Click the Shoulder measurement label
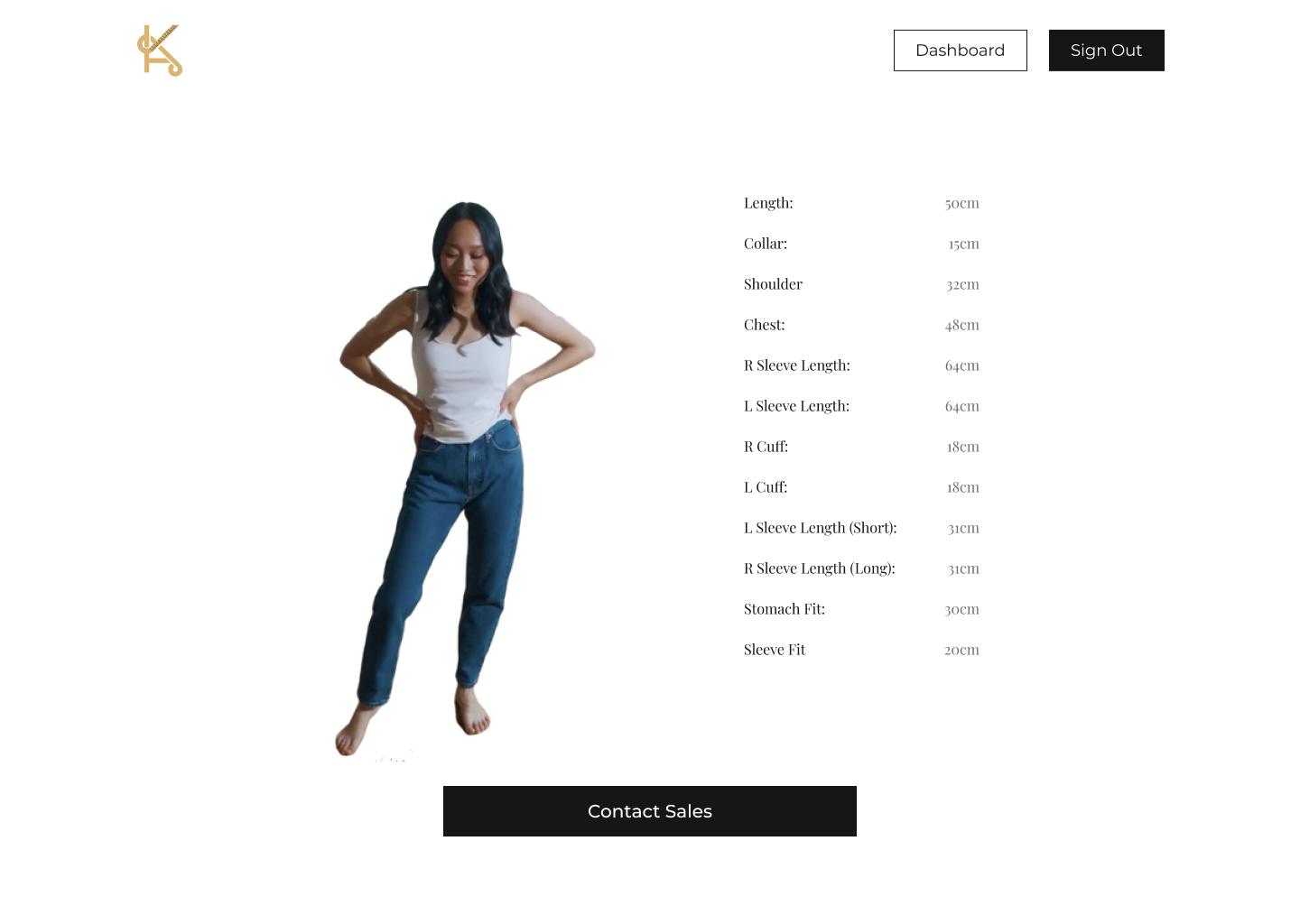Image resolution: width=1300 pixels, height=924 pixels. tap(773, 284)
